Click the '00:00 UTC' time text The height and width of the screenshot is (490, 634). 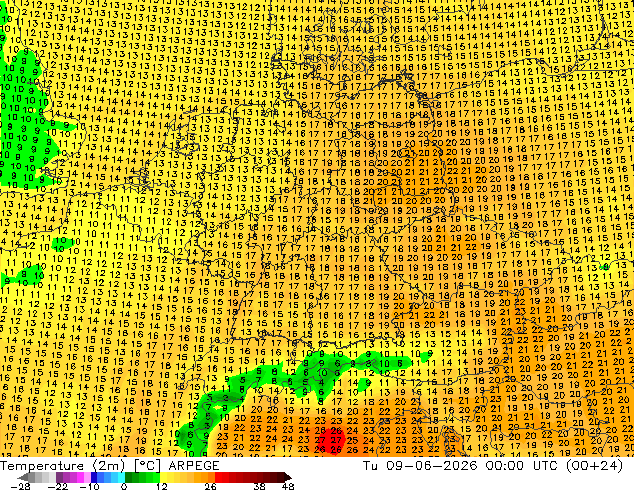click(524, 466)
